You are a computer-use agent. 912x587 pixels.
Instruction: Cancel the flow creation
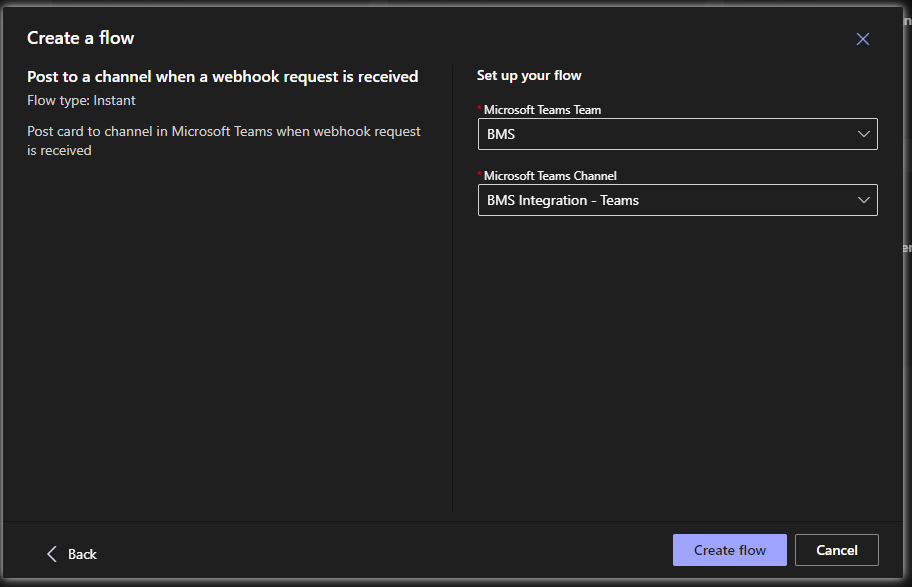coord(836,549)
